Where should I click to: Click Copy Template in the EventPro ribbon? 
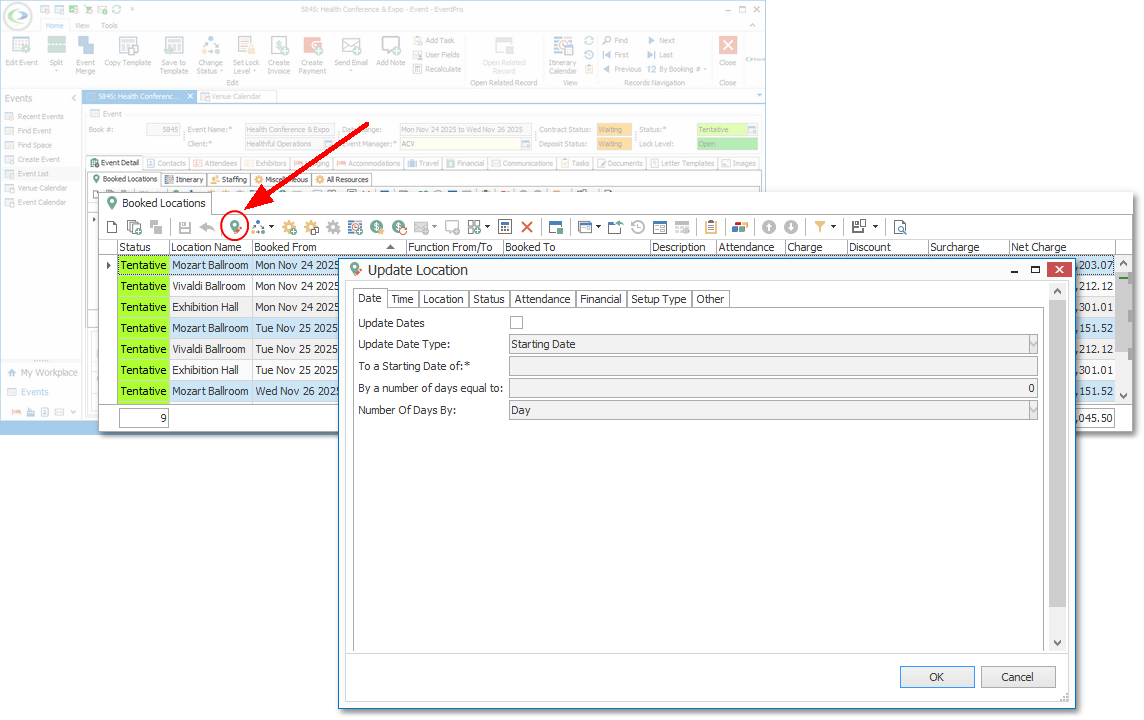[x=128, y=52]
